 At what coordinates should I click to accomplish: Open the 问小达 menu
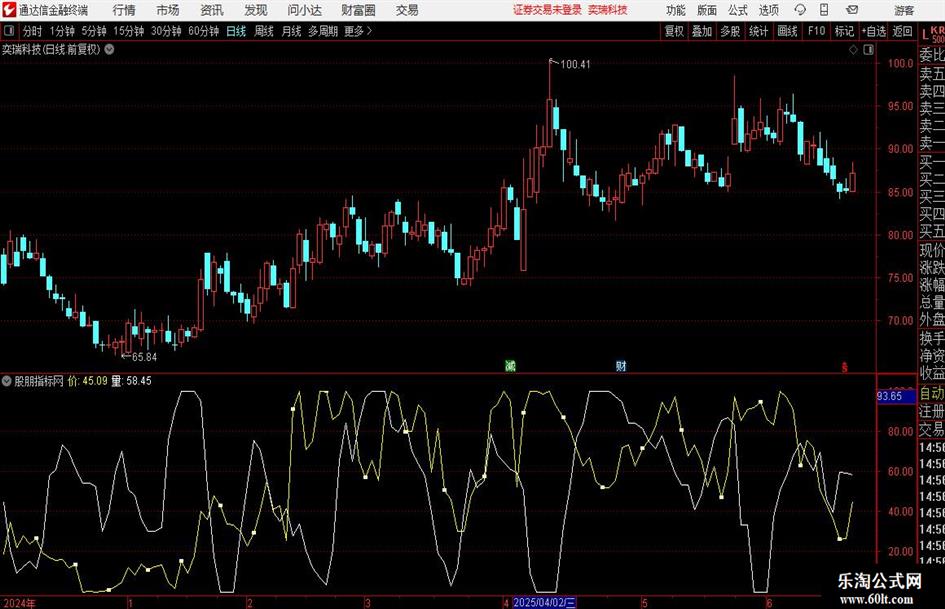point(304,10)
